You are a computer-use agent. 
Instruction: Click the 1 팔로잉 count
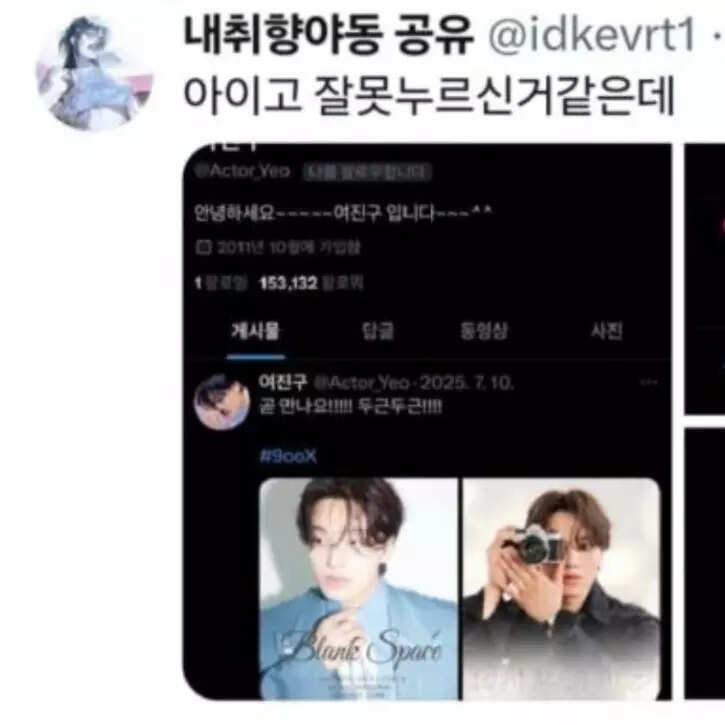click(x=221, y=283)
